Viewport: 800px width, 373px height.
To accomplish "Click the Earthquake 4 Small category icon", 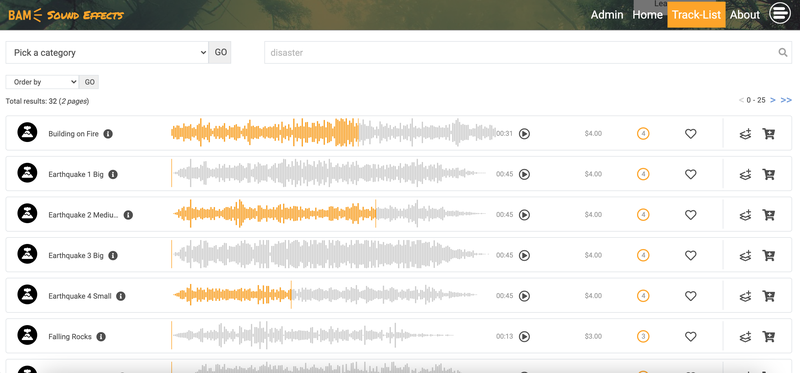I will [x=27, y=295].
